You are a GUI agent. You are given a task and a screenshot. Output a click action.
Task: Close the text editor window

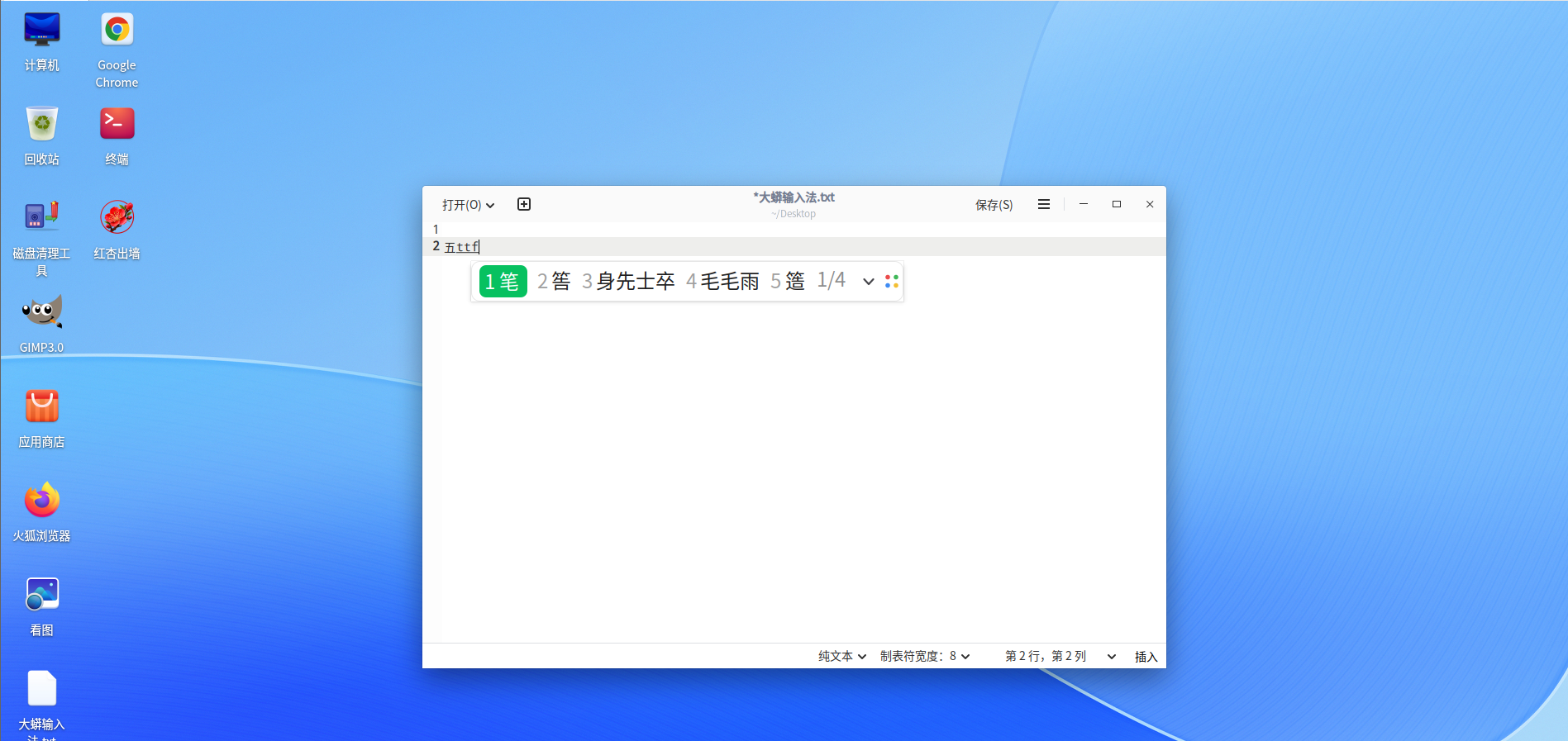1150,204
